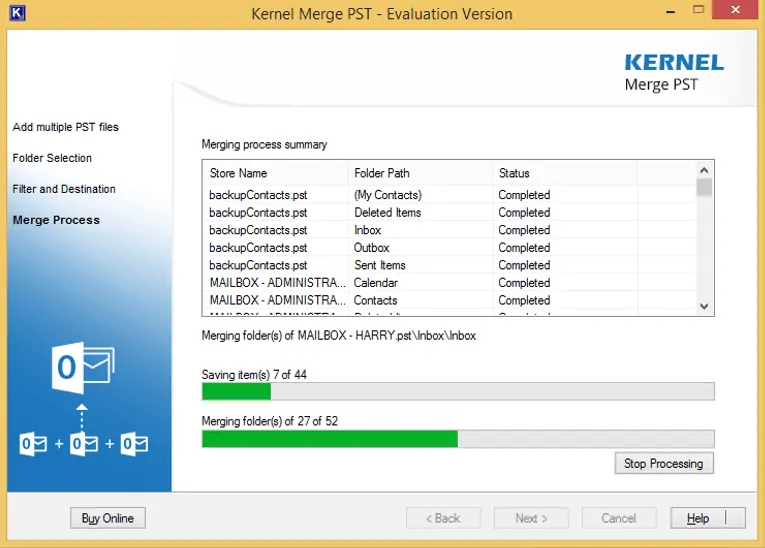765x548 pixels.
Task: Select the (My Contacts) folder row
Action: (449, 195)
